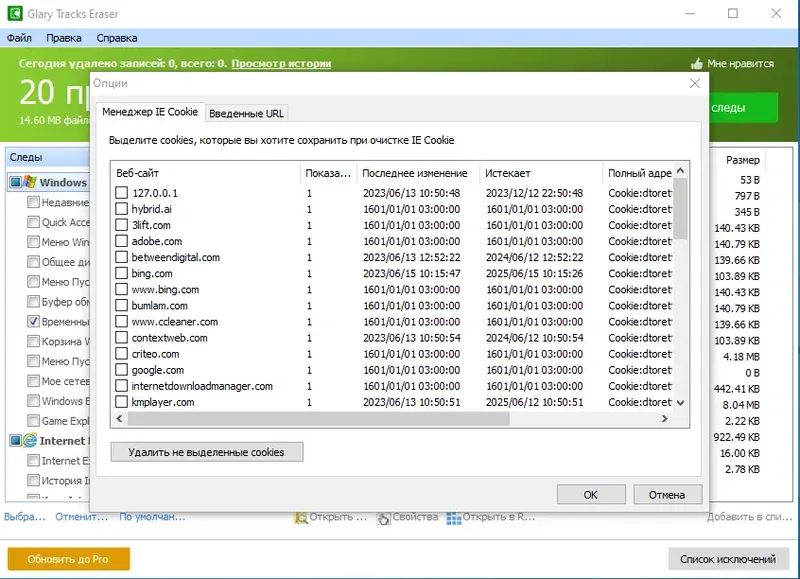
Task: Open the Список исключений button
Action: pos(728,559)
